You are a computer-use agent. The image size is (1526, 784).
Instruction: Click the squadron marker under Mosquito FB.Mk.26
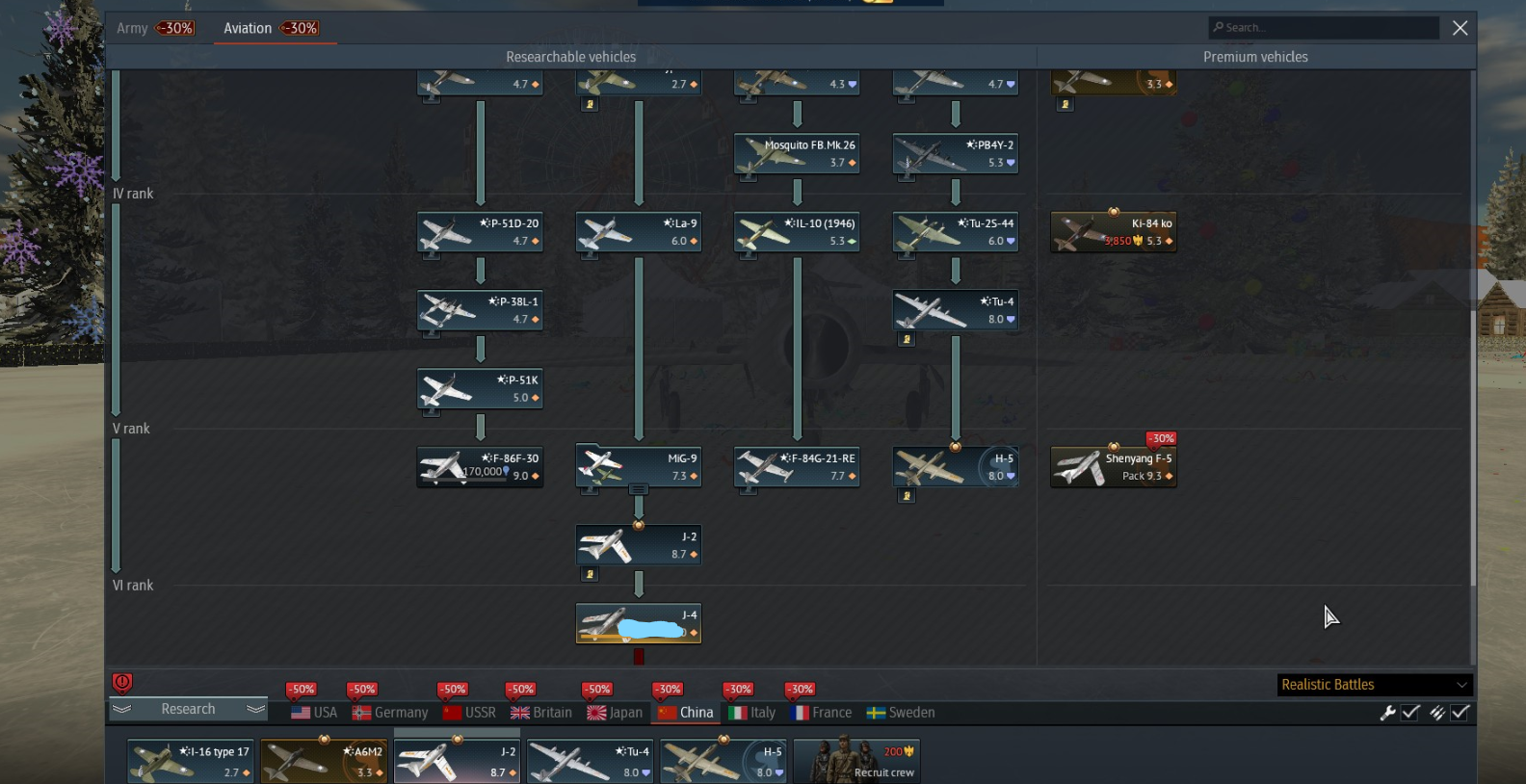pos(748,176)
